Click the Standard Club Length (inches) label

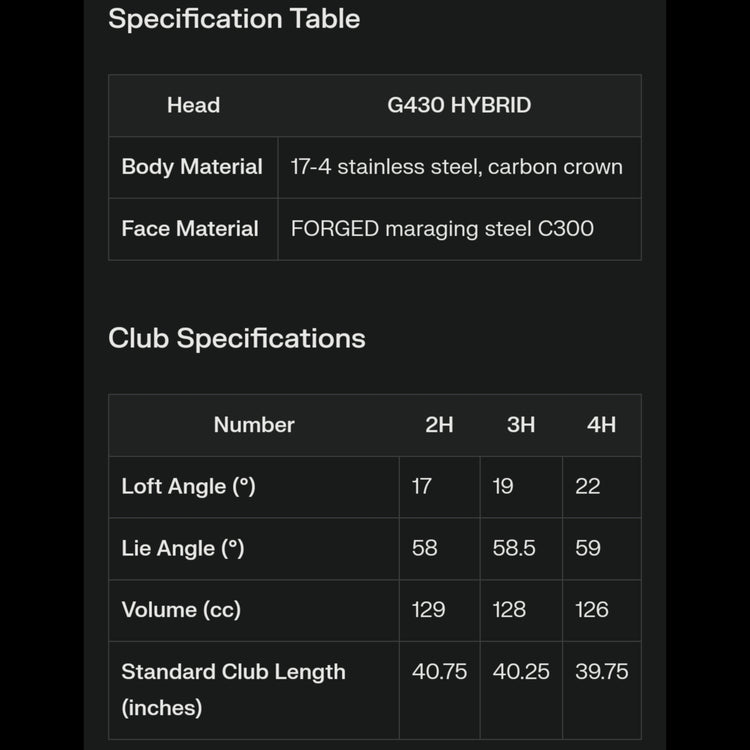pyautogui.click(x=233, y=689)
